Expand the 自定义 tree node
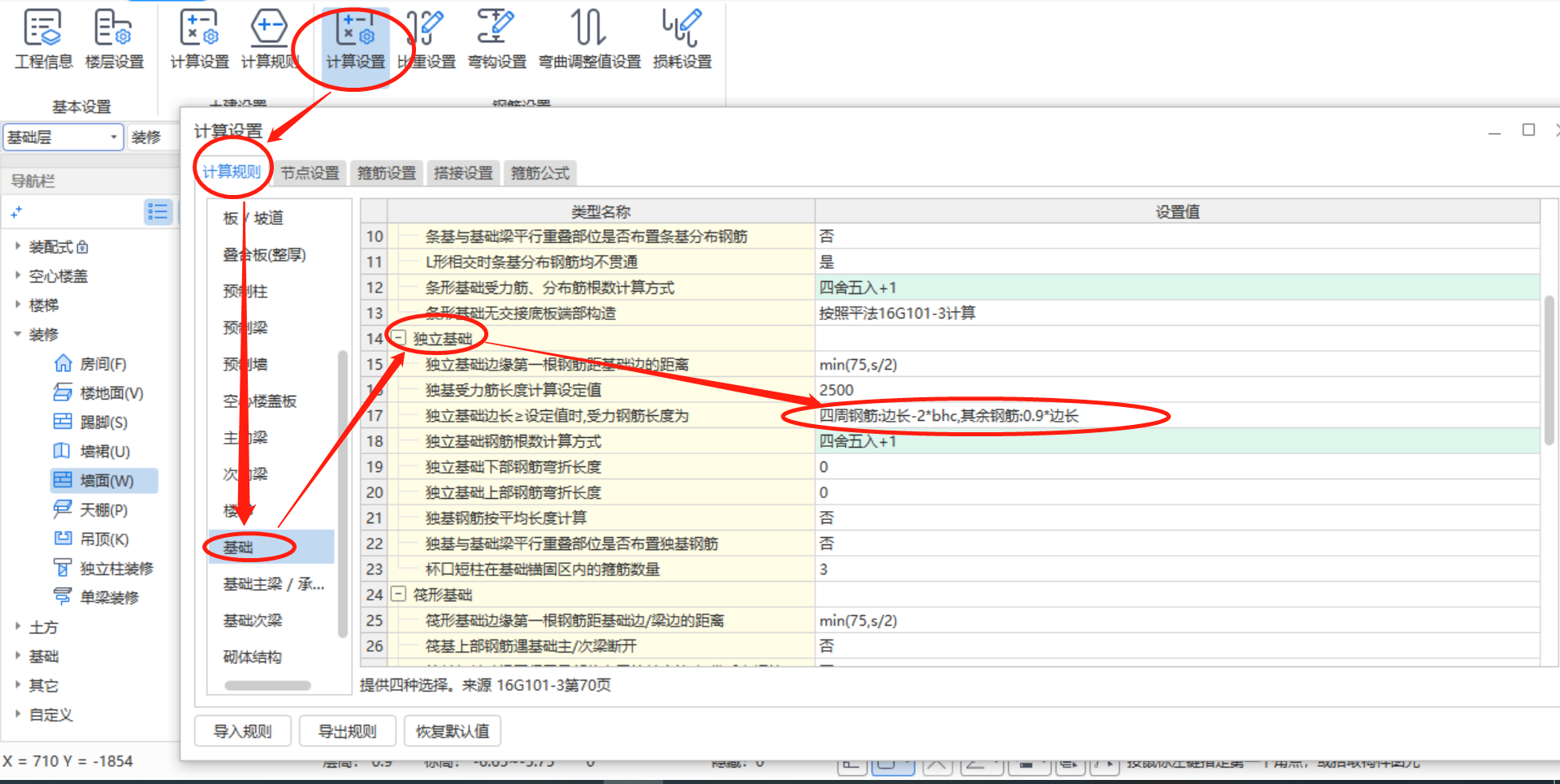1560x784 pixels. tap(17, 713)
